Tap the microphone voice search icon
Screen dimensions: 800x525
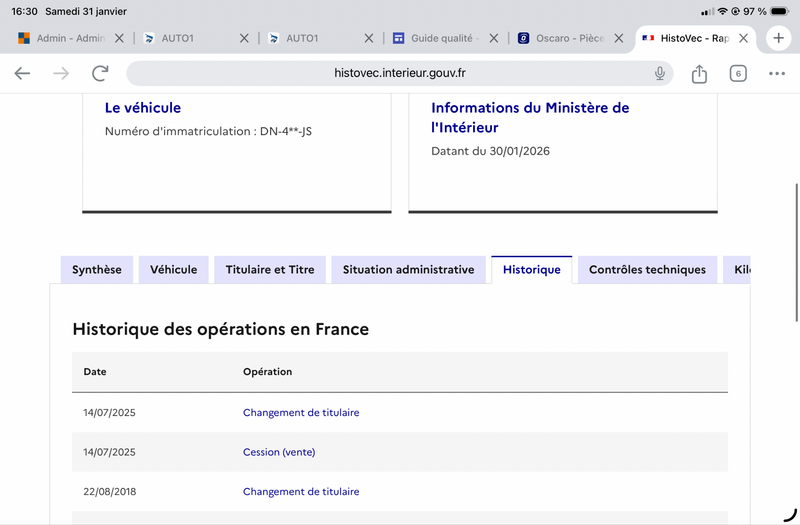(x=660, y=73)
